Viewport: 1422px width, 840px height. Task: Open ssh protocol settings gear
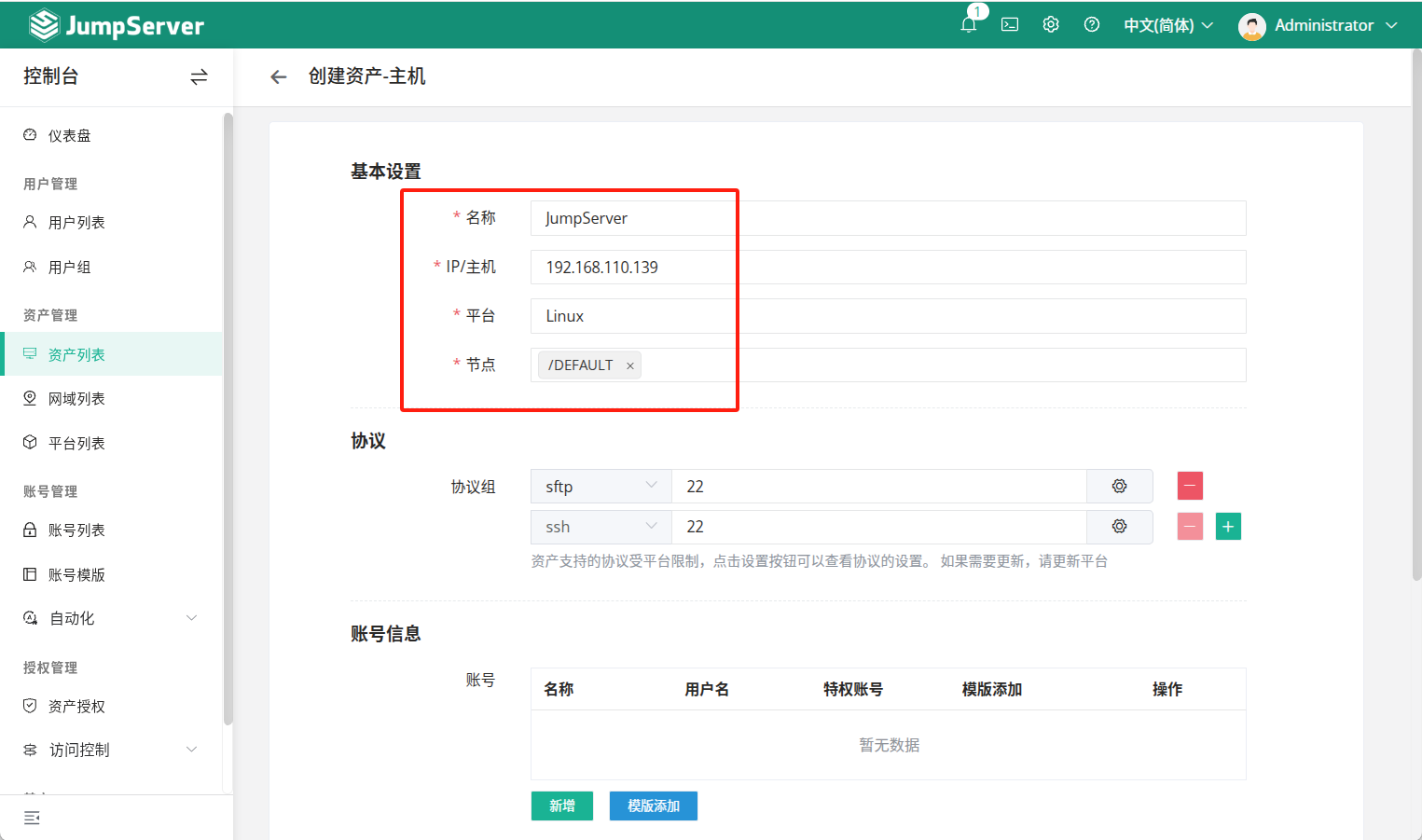click(1119, 527)
